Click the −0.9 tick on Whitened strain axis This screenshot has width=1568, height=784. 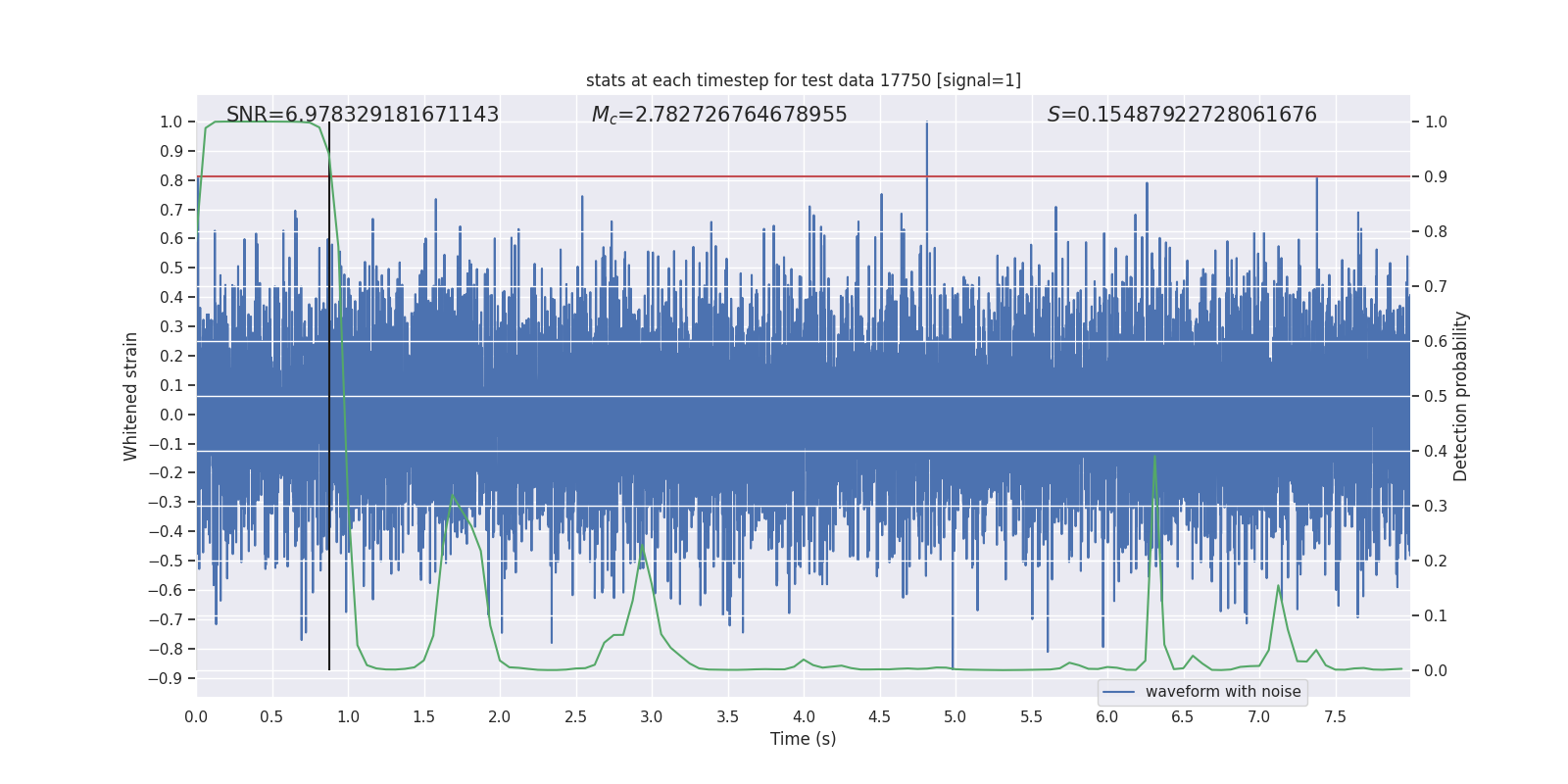point(165,678)
